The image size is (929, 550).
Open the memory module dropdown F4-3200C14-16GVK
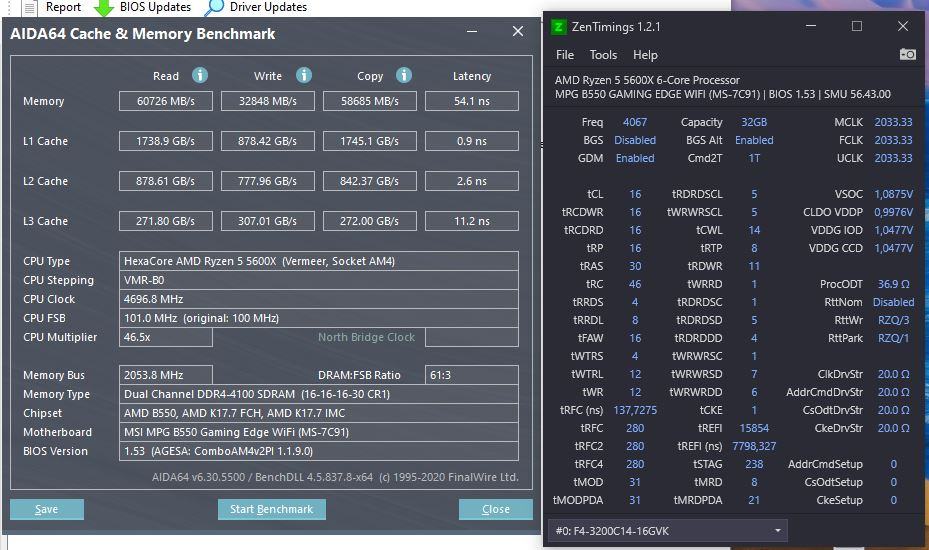tap(668, 531)
